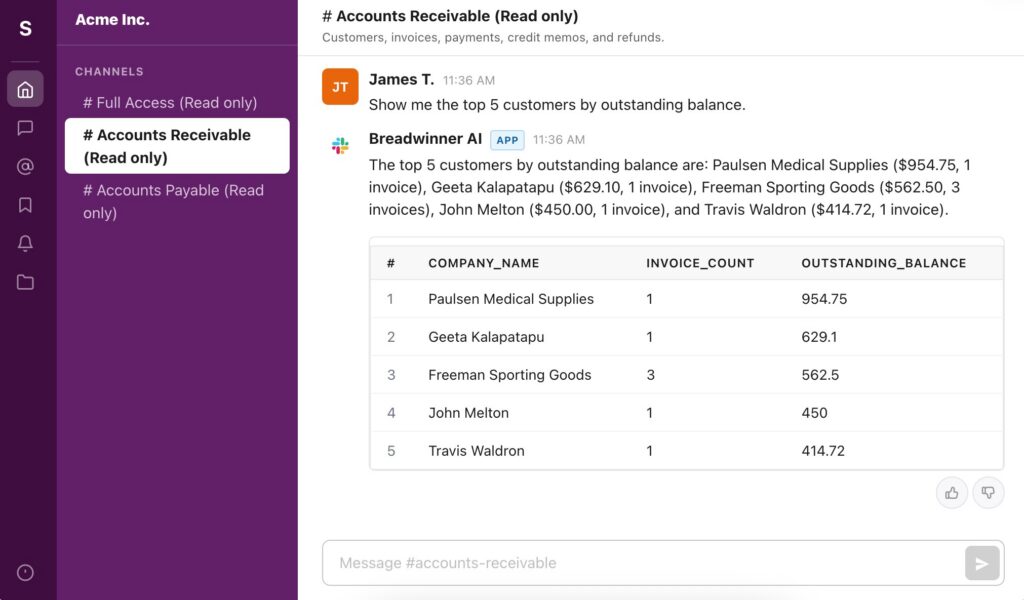The height and width of the screenshot is (600, 1024).
Task: Click the 450 balance value
Action: (x=814, y=413)
